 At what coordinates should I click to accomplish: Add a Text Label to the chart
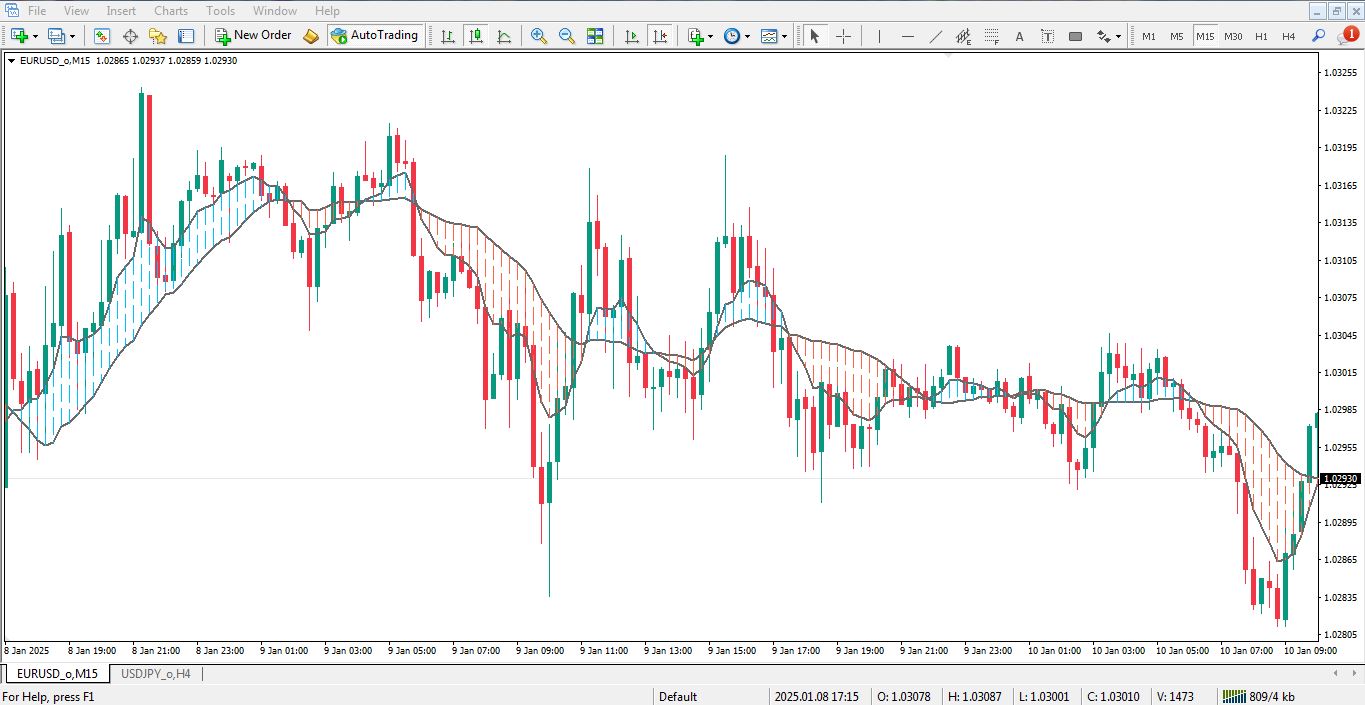[x=1047, y=36]
